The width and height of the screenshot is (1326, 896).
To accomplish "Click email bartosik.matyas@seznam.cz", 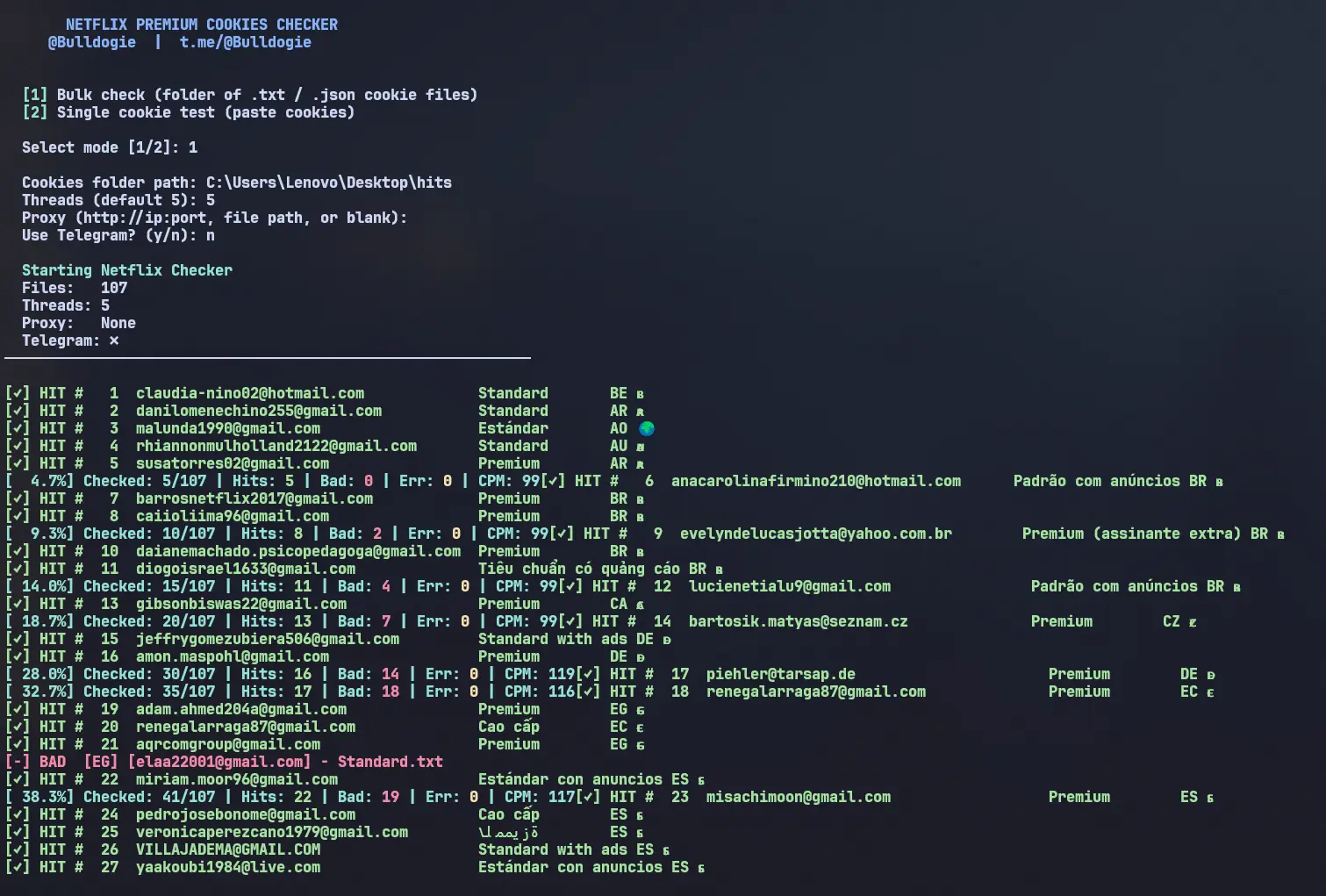I will 799,621.
